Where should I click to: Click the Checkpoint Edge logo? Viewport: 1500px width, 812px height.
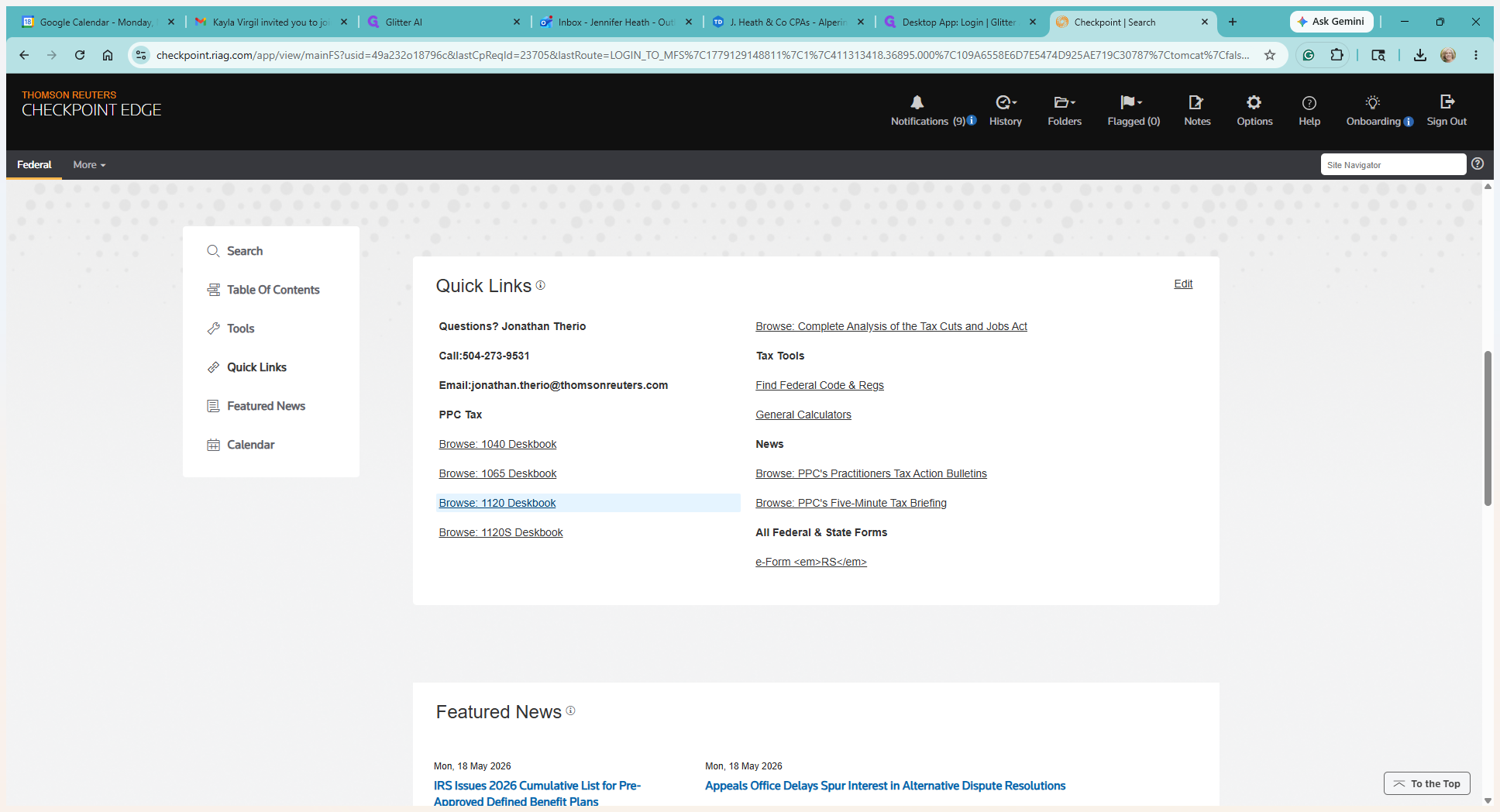[91, 104]
